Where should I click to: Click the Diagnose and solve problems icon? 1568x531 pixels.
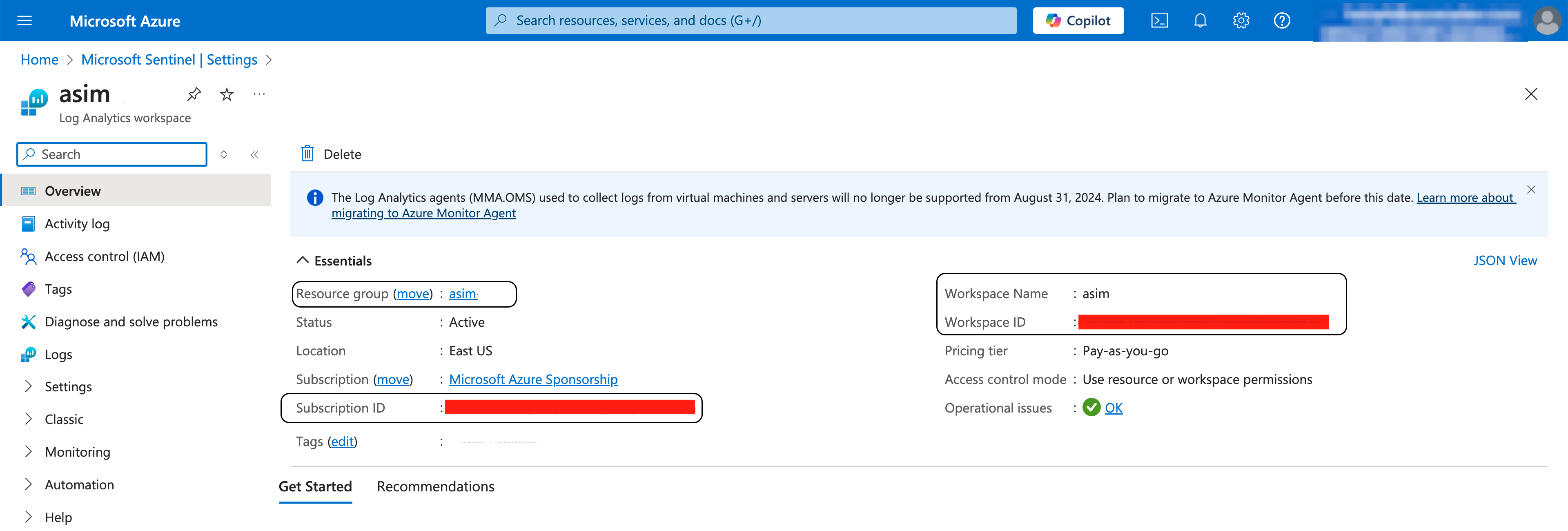pyautogui.click(x=29, y=321)
